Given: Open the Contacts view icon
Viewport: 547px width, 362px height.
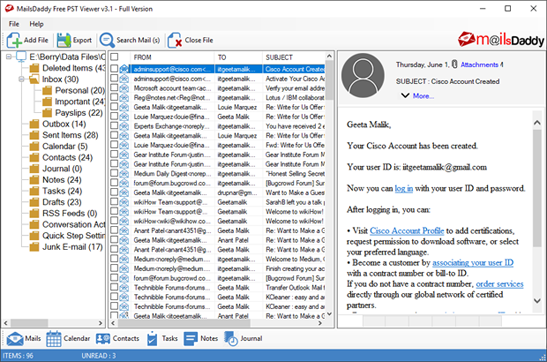Looking at the screenshot, I should tap(103, 338).
